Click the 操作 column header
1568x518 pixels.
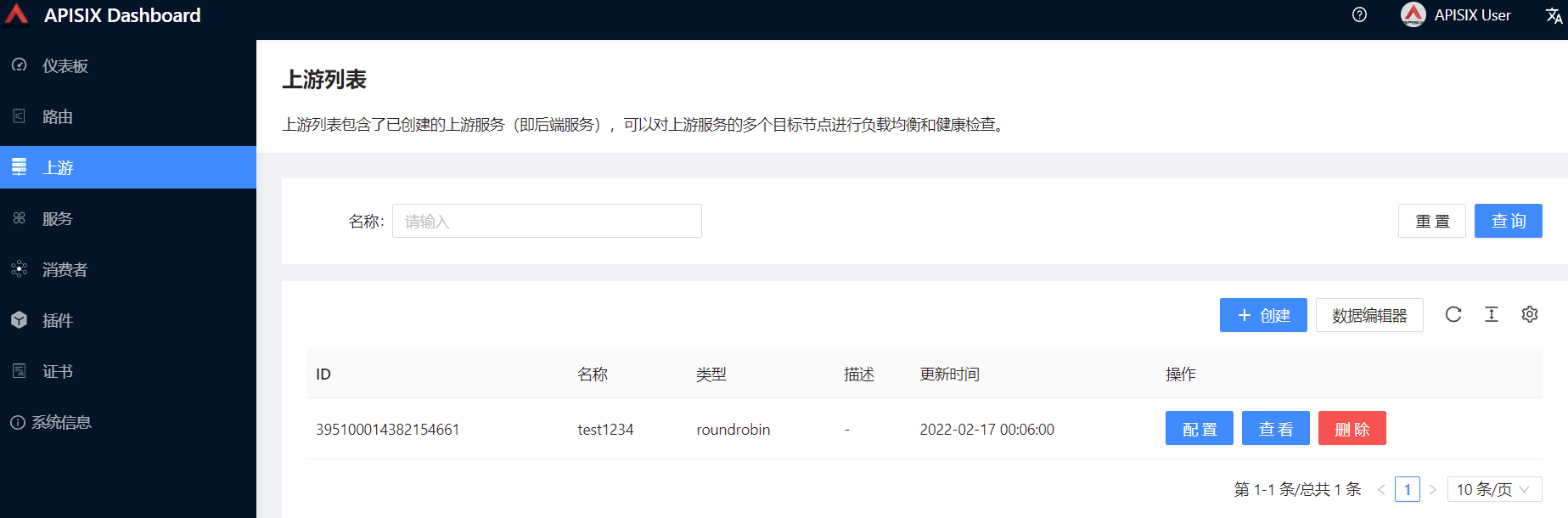pos(1181,374)
